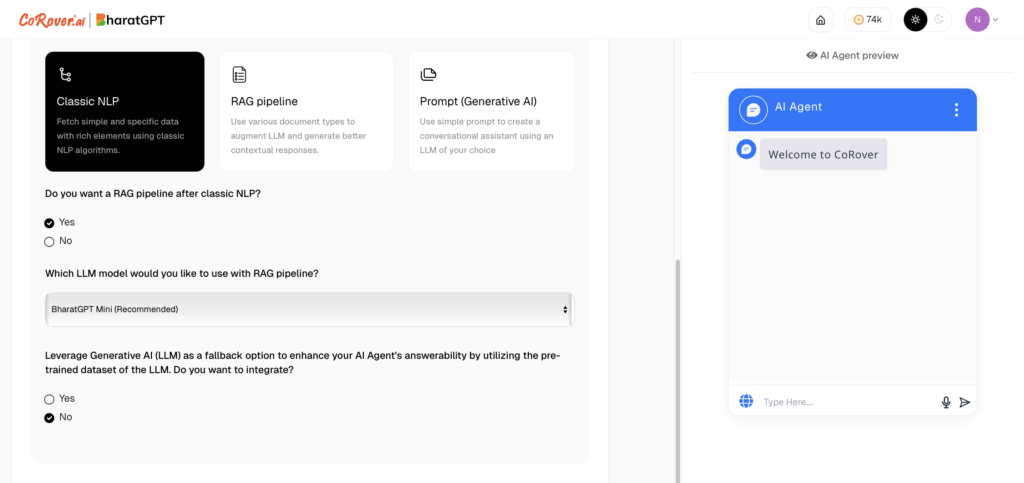Select the Classic NLP card
Image resolution: width=1024 pixels, height=483 pixels.
125,112
